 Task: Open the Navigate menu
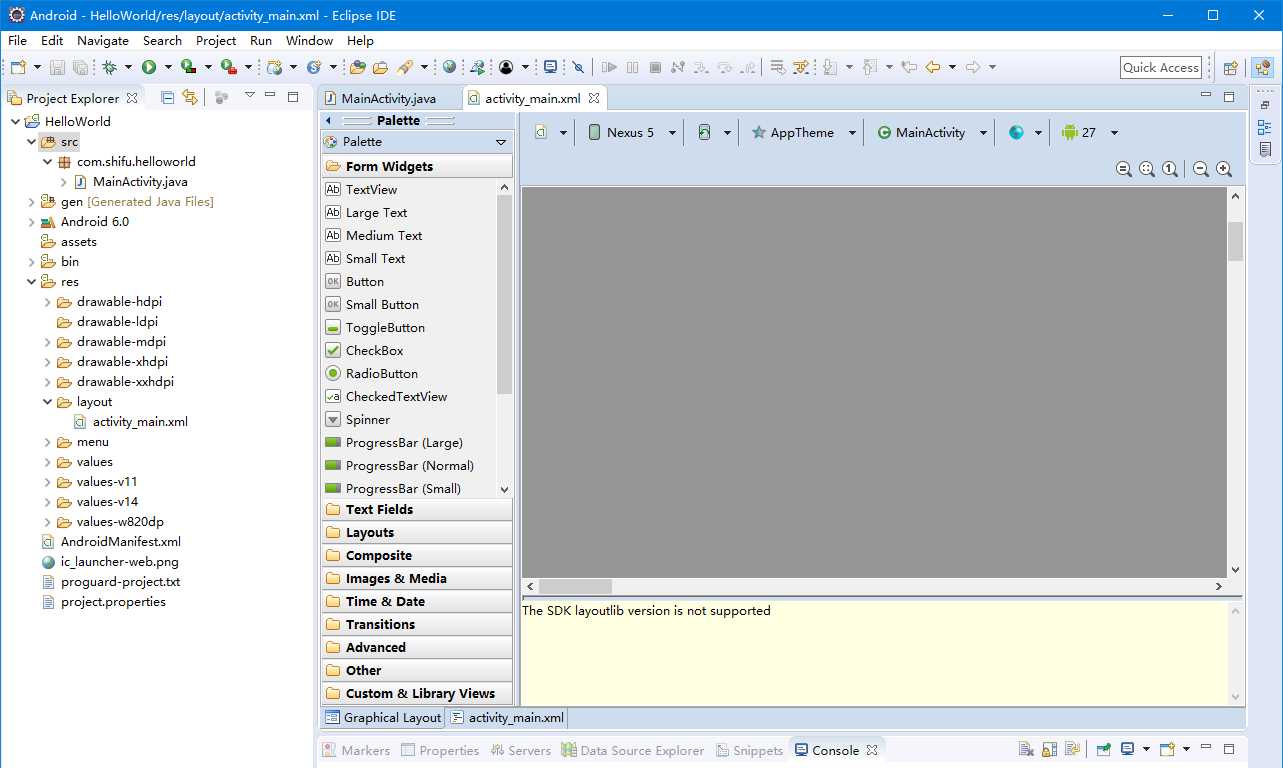tap(103, 41)
